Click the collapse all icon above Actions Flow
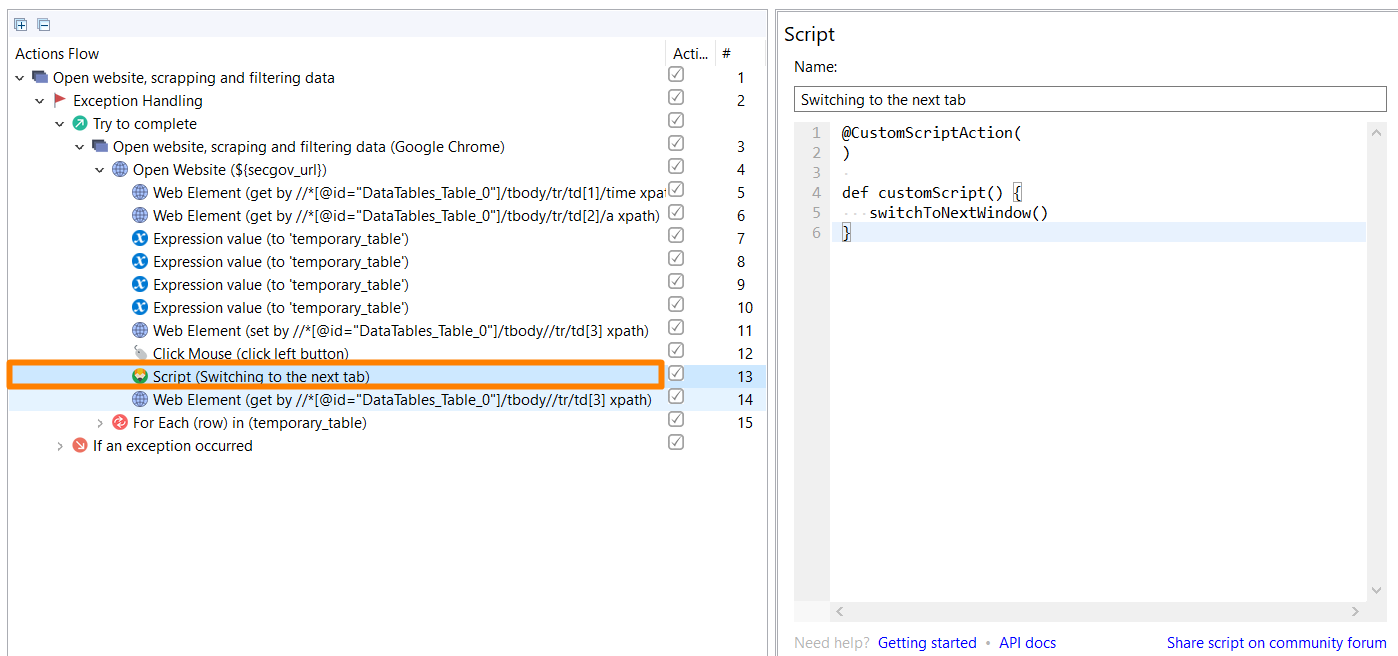 43,25
